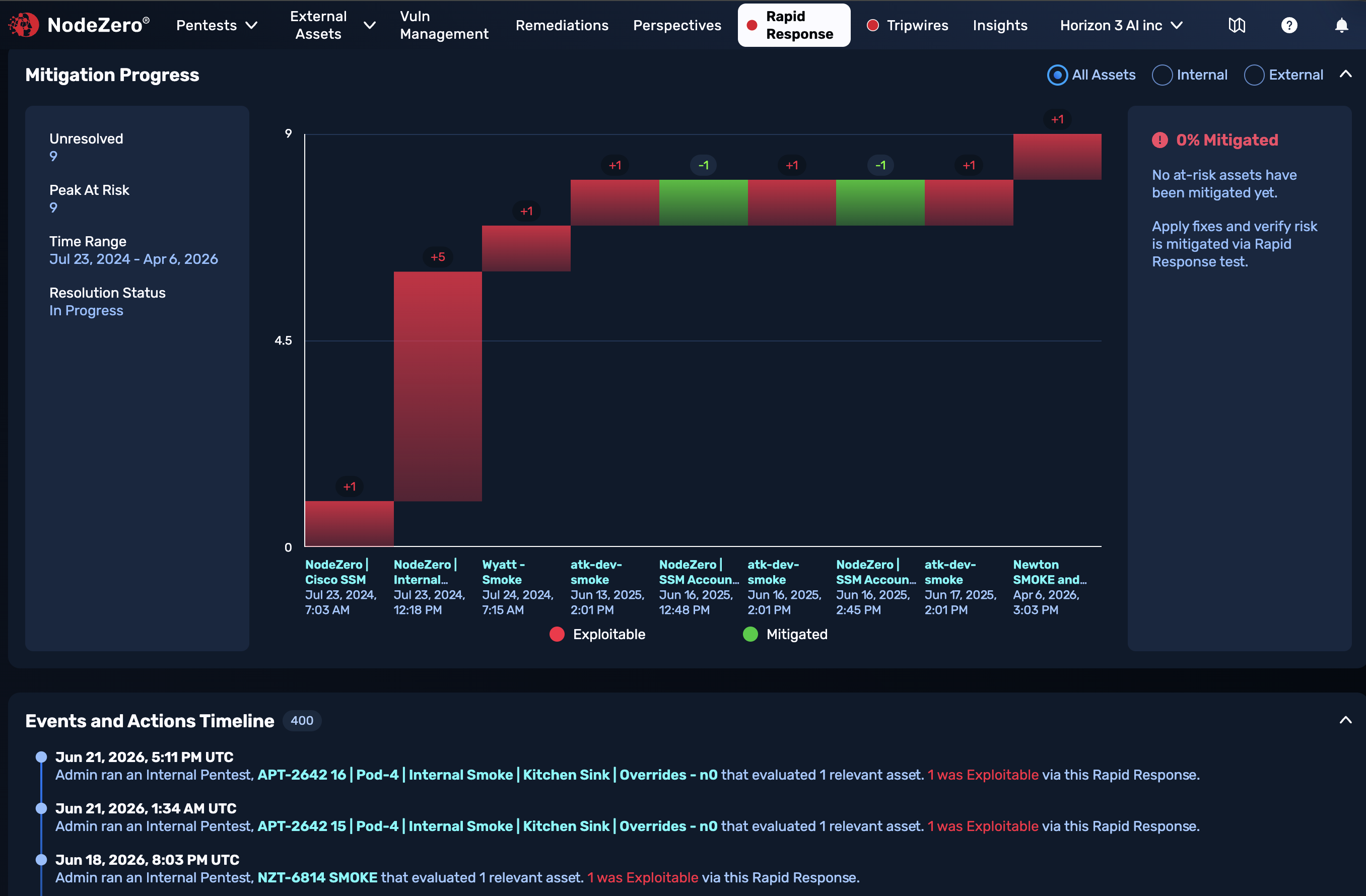1366x896 pixels.
Task: Open the NodeZero | Cisco SSM pentest link
Action: [x=337, y=572]
